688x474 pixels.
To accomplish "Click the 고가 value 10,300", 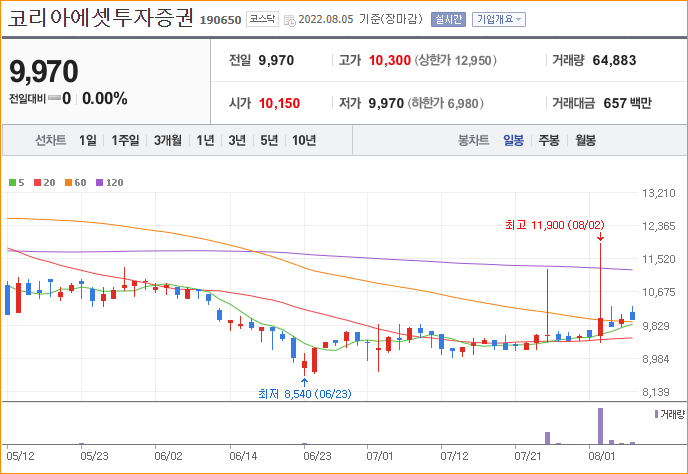I will [x=390, y=60].
